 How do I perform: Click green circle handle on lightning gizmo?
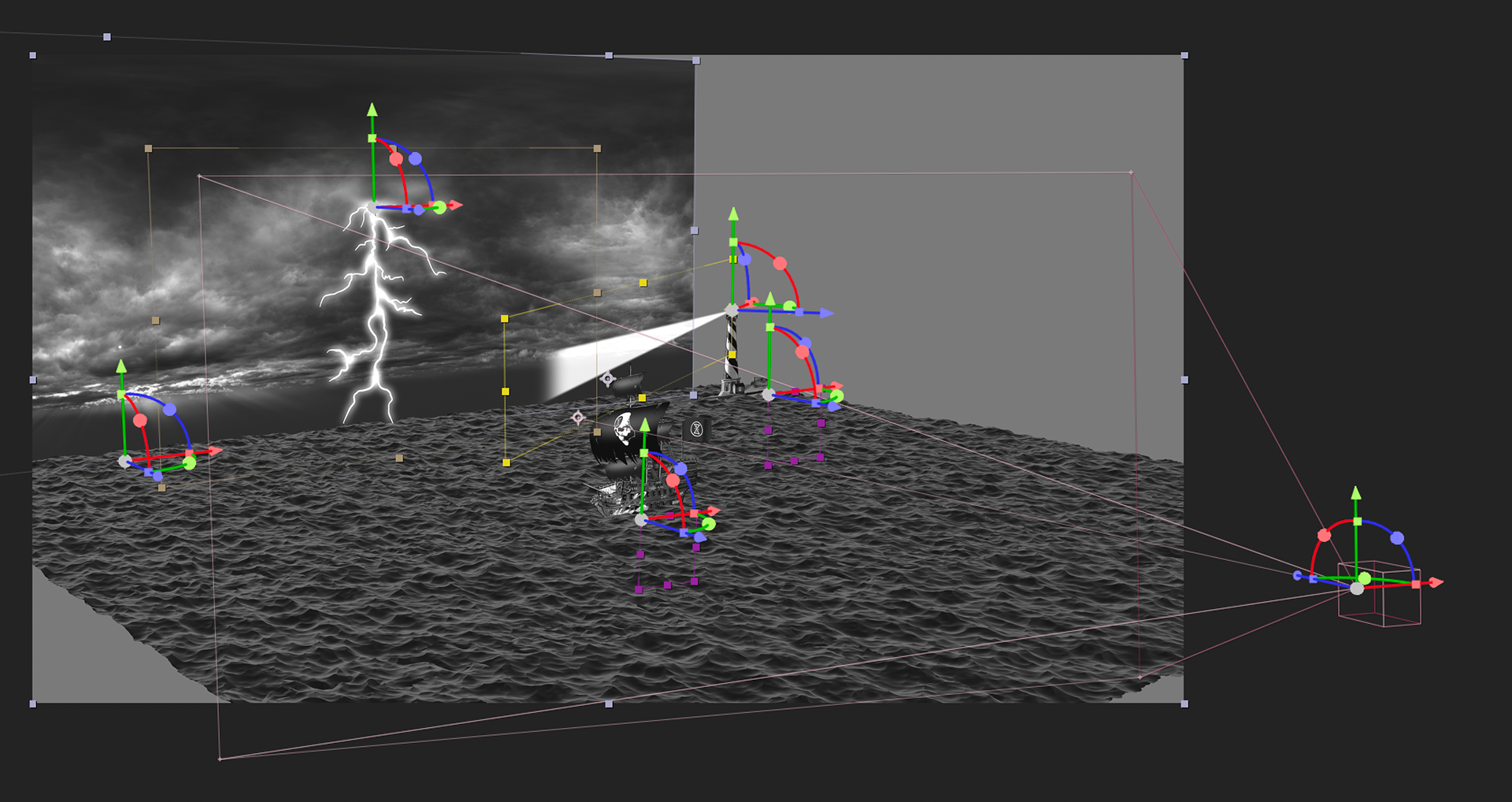[439, 207]
